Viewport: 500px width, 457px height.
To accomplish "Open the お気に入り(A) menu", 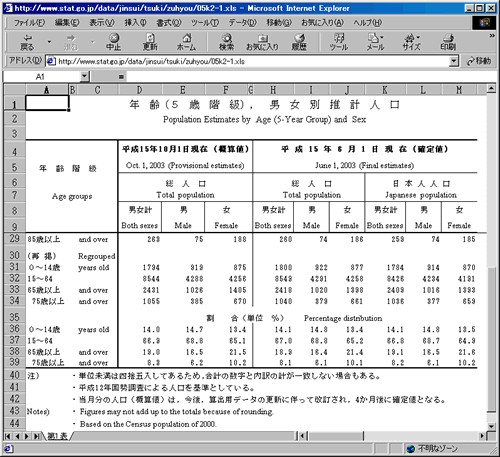I will (322, 23).
